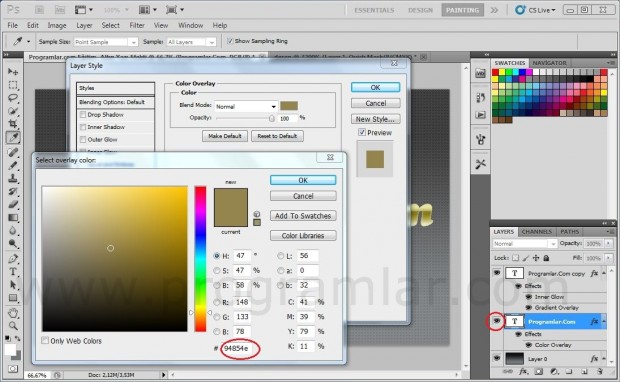620x382 pixels.
Task: Select the Gradient tool
Action: pyautogui.click(x=13, y=217)
